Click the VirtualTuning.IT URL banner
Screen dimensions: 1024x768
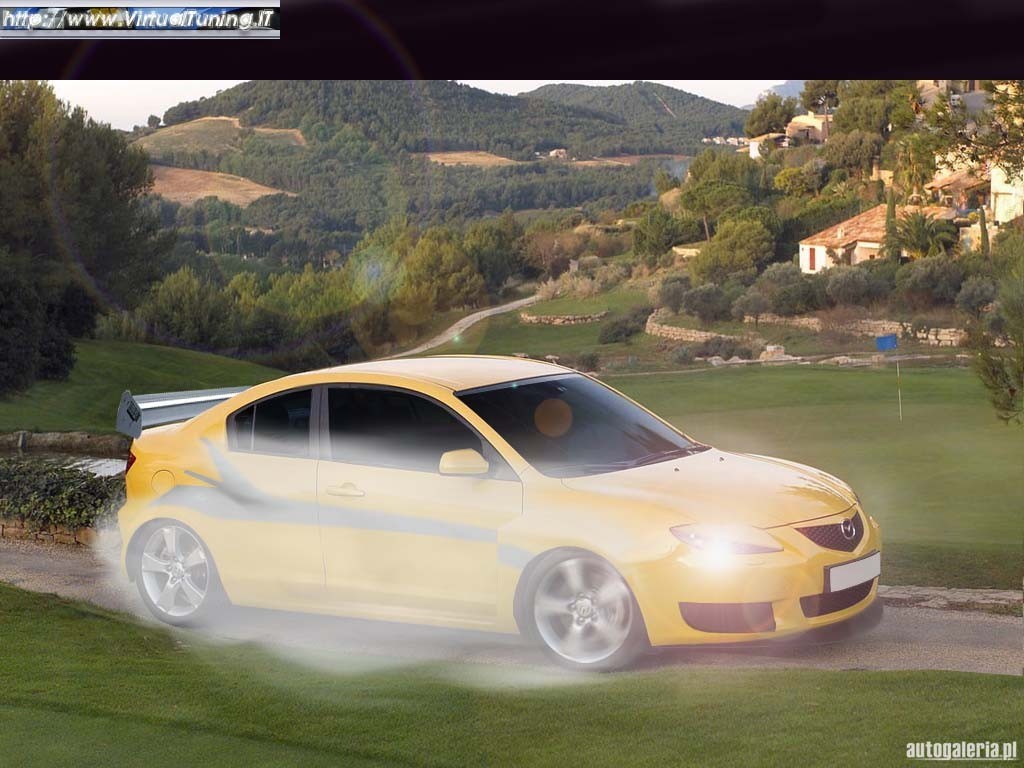[140, 20]
